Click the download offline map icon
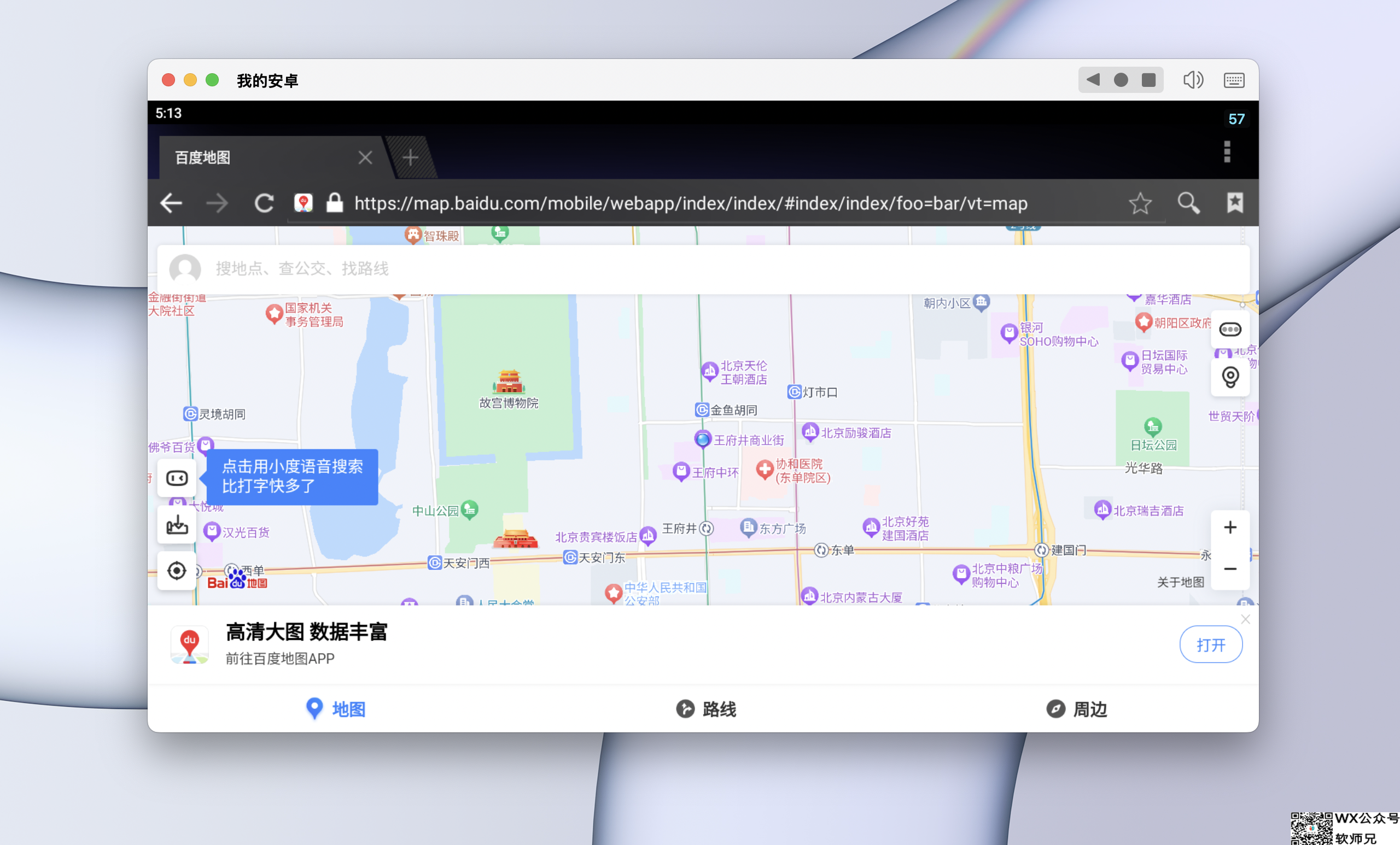The width and height of the screenshot is (1400, 845). coord(177,525)
